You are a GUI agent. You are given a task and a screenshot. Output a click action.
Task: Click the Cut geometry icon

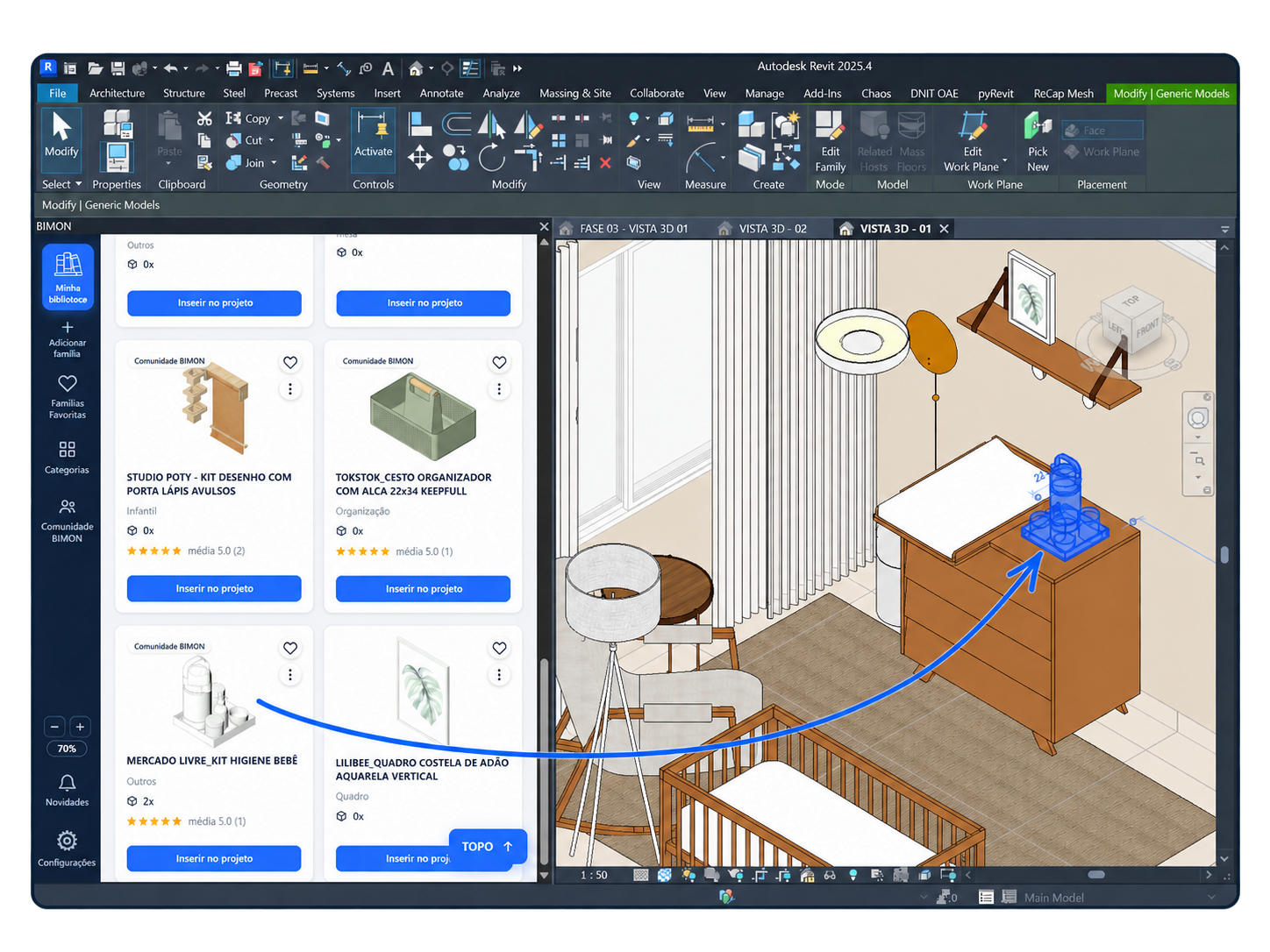point(233,140)
